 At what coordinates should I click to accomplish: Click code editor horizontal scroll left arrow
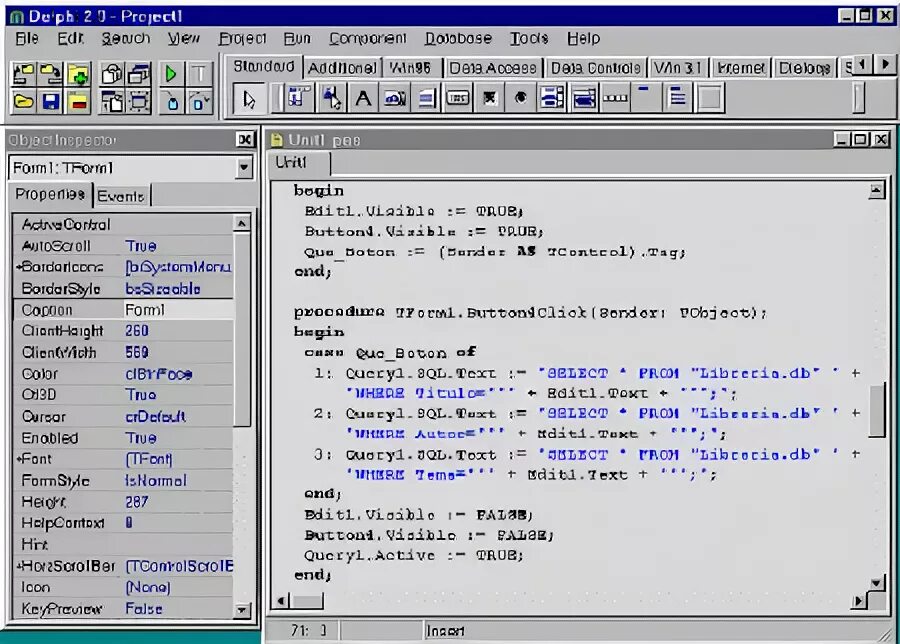(281, 601)
